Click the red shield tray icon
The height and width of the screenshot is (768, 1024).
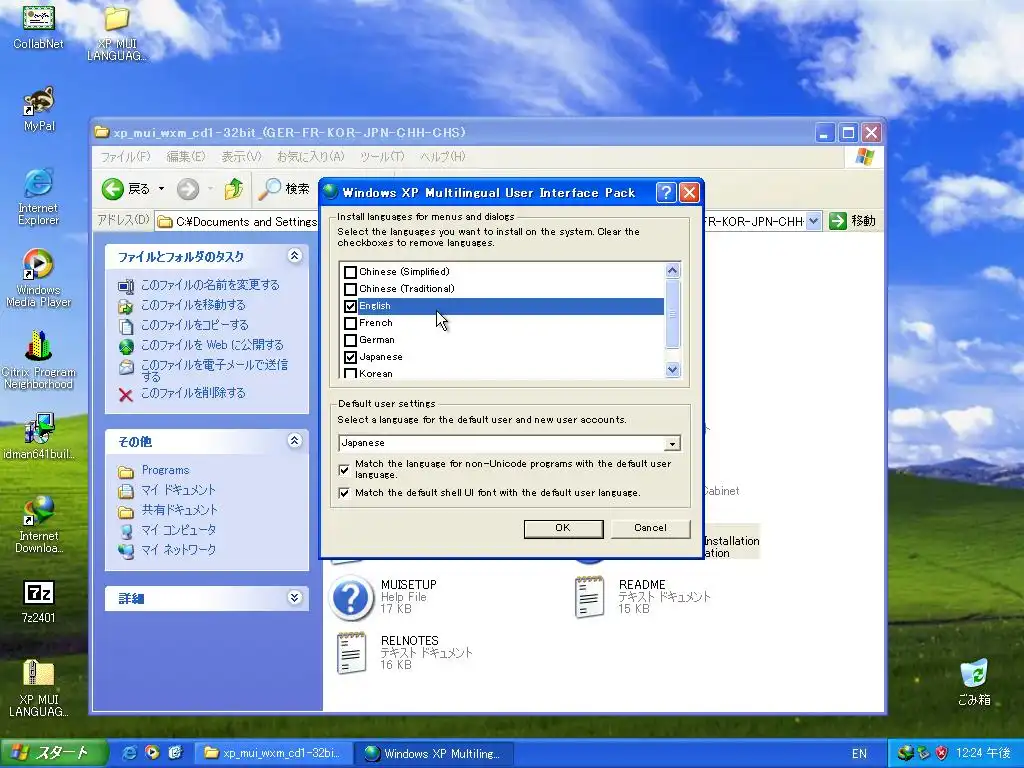[941, 753]
